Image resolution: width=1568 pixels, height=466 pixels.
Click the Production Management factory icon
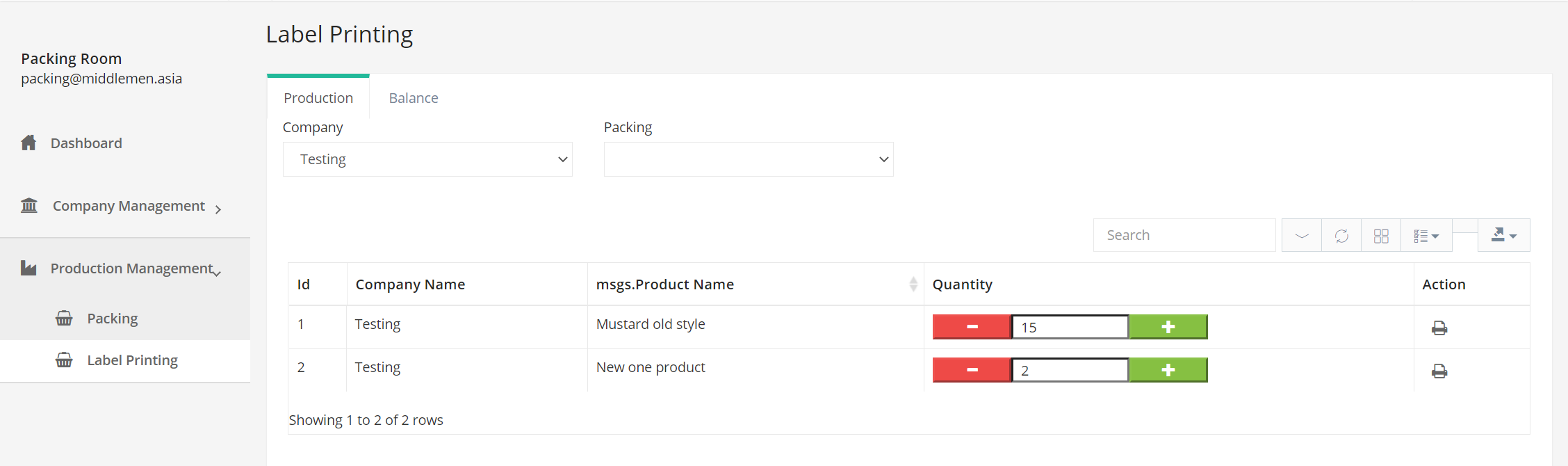(28, 268)
